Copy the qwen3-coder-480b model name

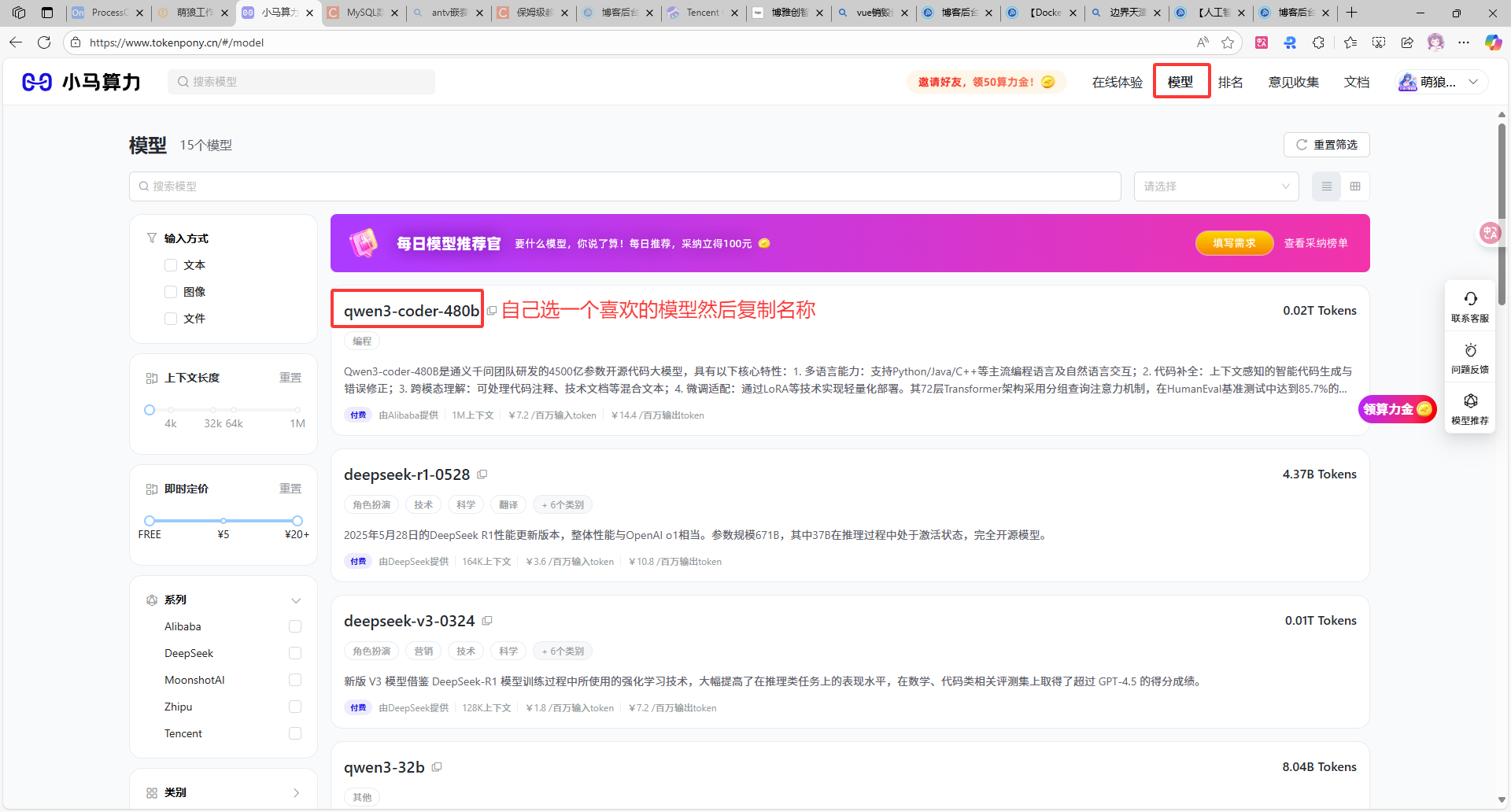[492, 310]
